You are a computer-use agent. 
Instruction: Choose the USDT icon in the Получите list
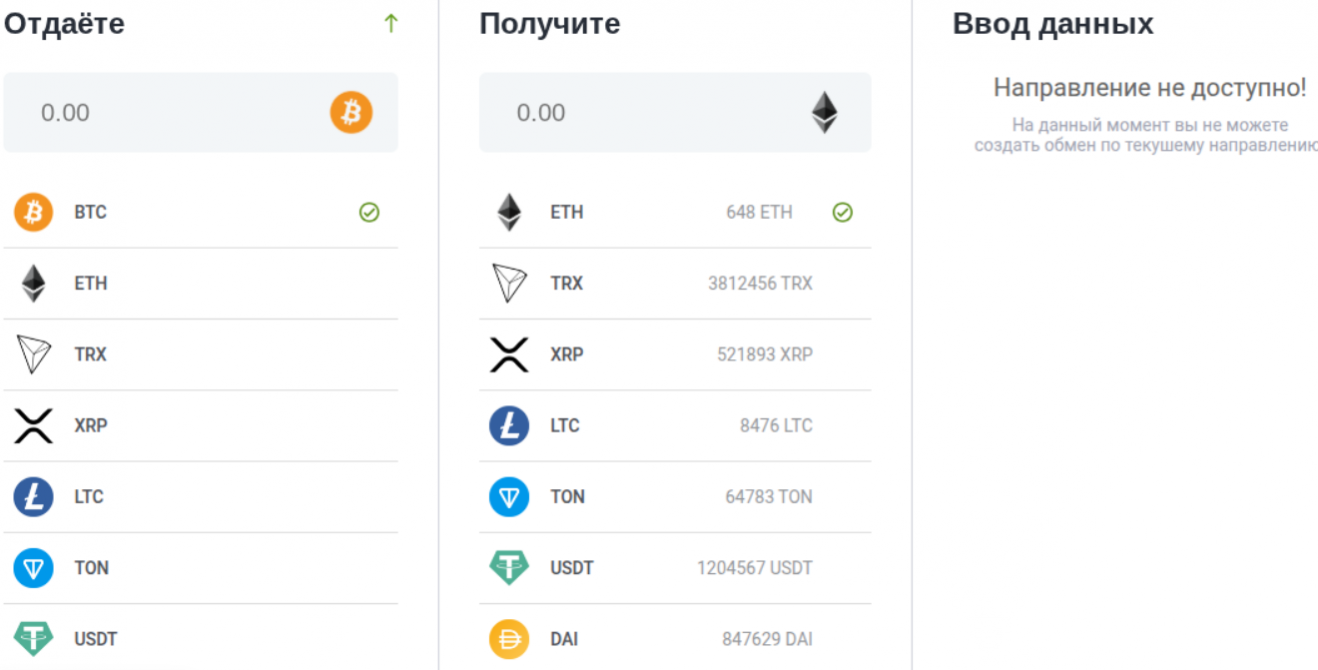pos(509,568)
